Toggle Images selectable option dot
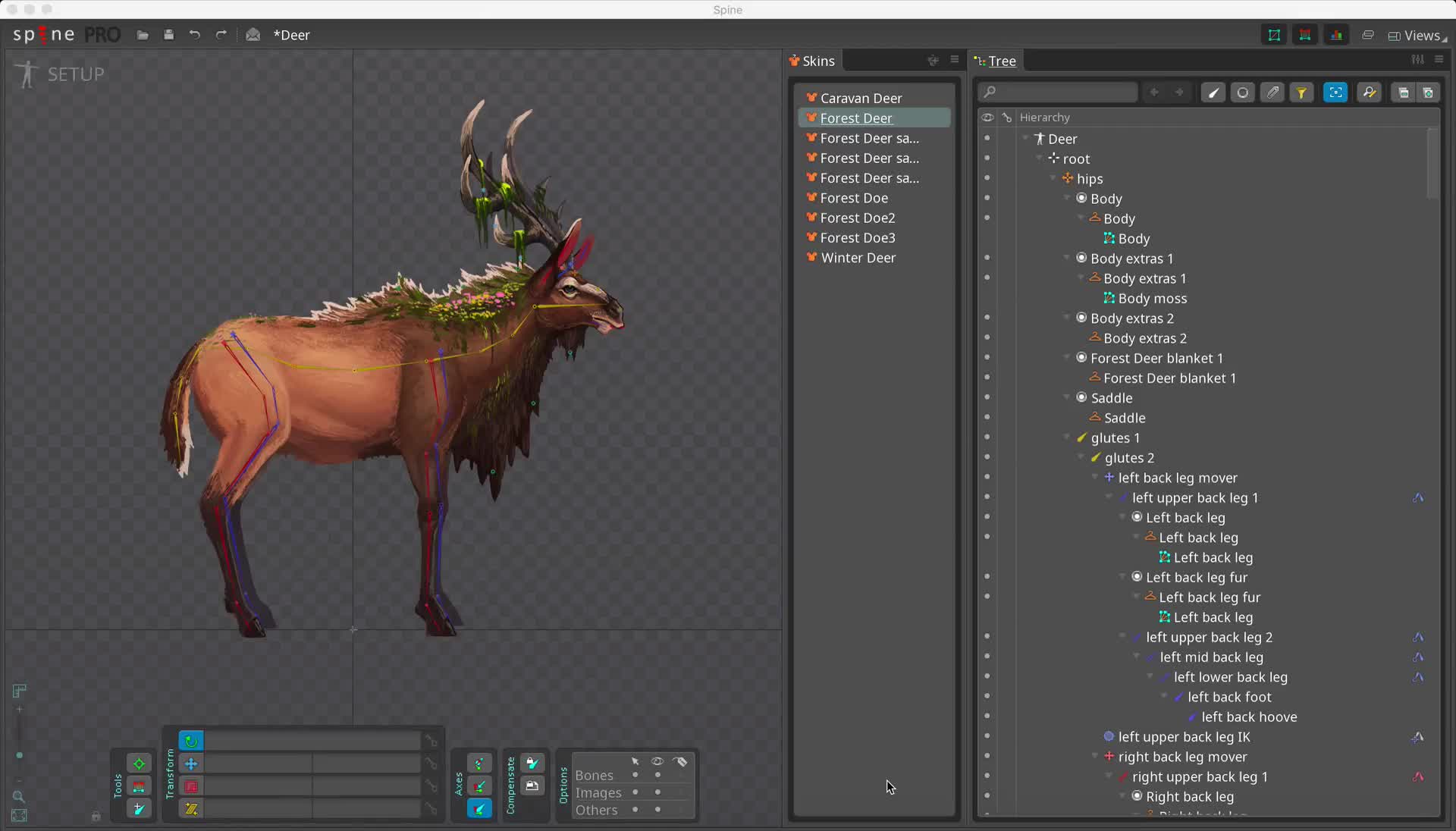Viewport: 1456px width, 831px height. point(635,792)
